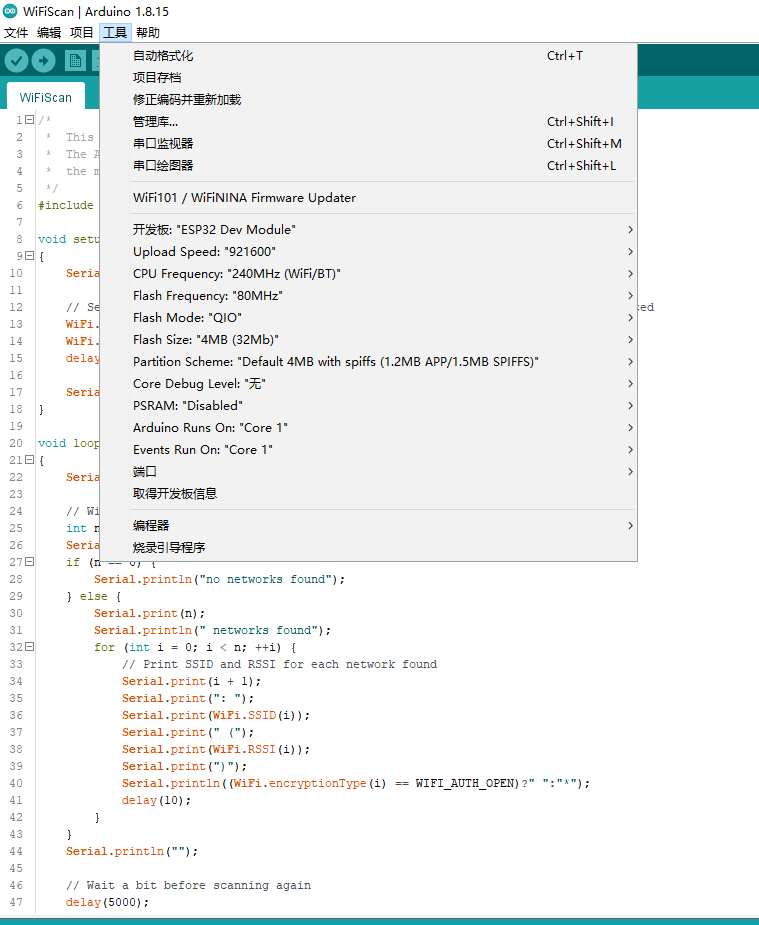Click the Upload arrow icon
759x925 pixels.
(42, 60)
